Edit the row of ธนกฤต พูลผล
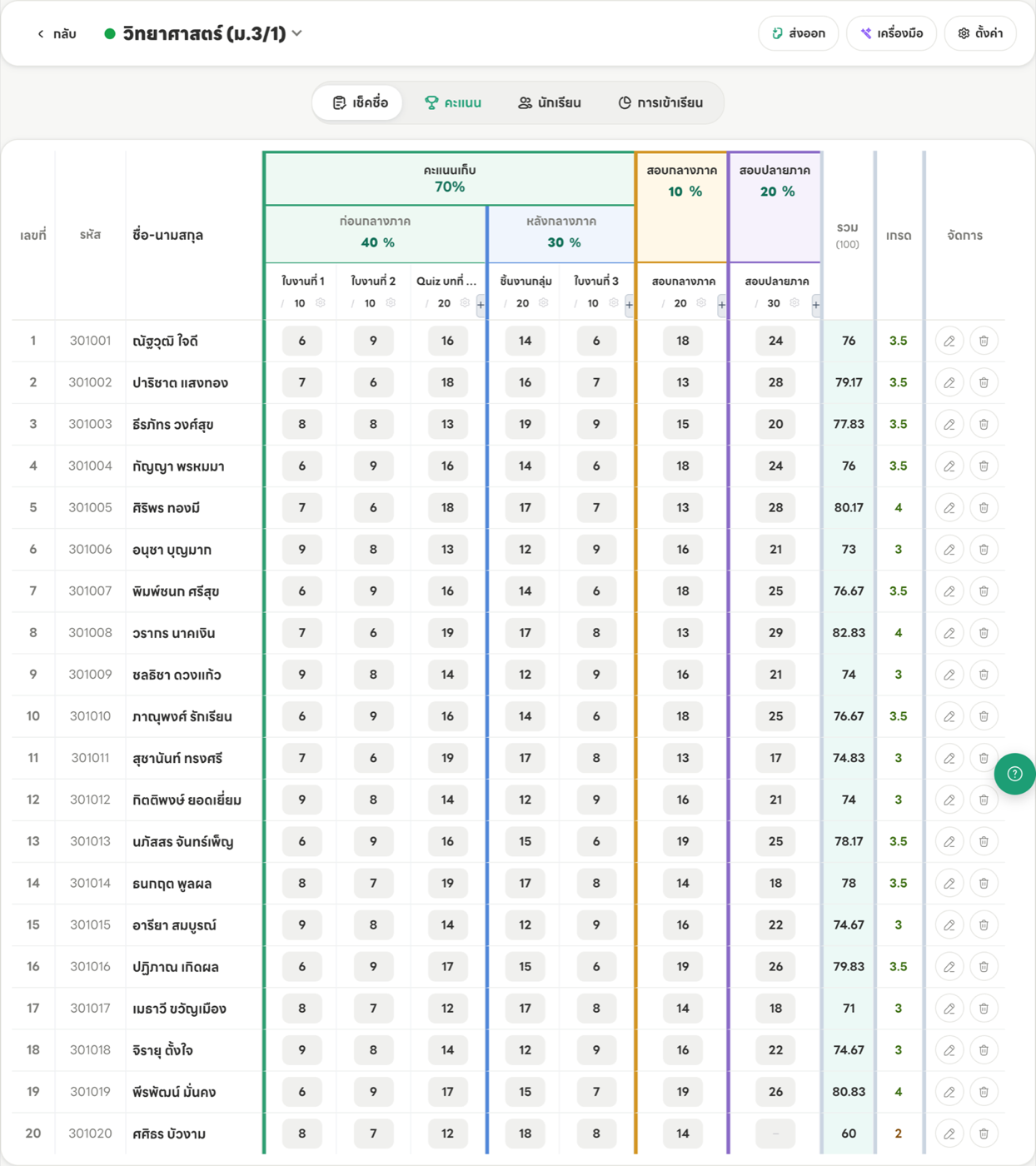This screenshot has width=1036, height=1166. coord(949,883)
